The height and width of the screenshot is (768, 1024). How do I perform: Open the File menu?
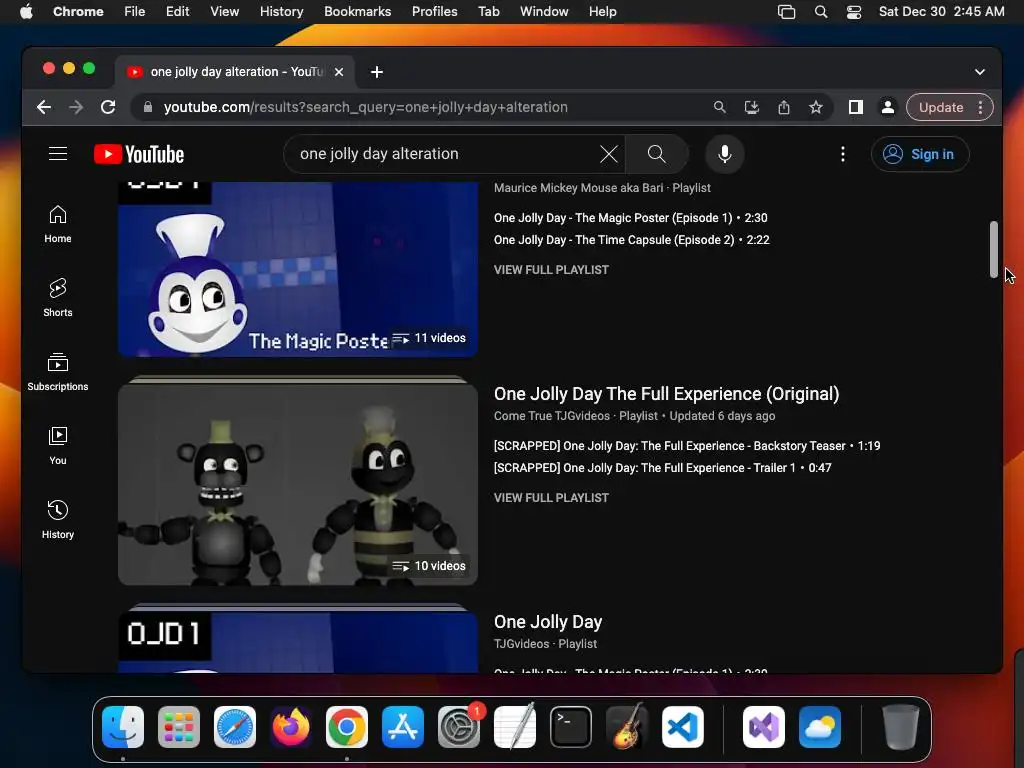pos(135,12)
